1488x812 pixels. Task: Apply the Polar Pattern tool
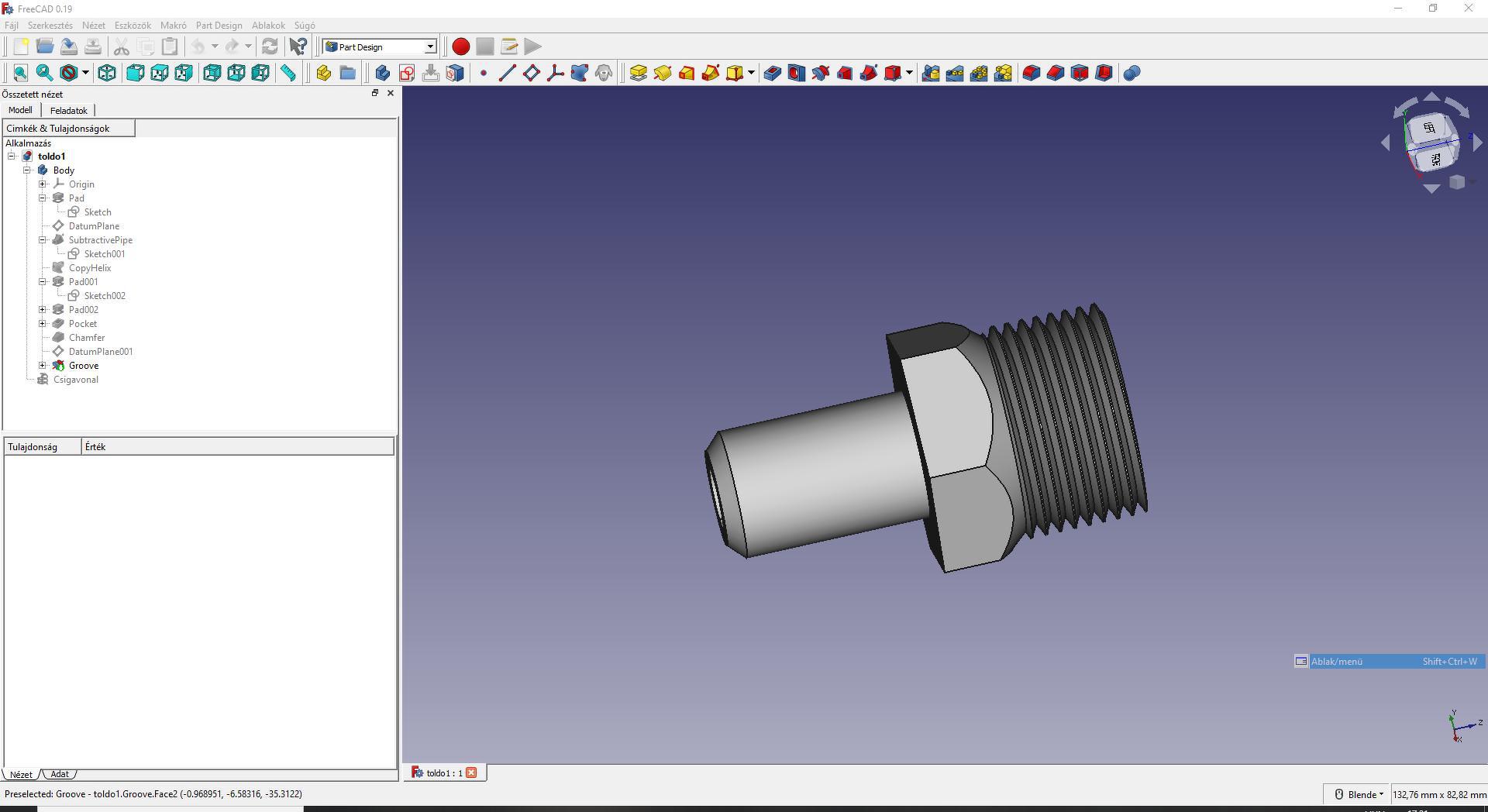tap(980, 73)
